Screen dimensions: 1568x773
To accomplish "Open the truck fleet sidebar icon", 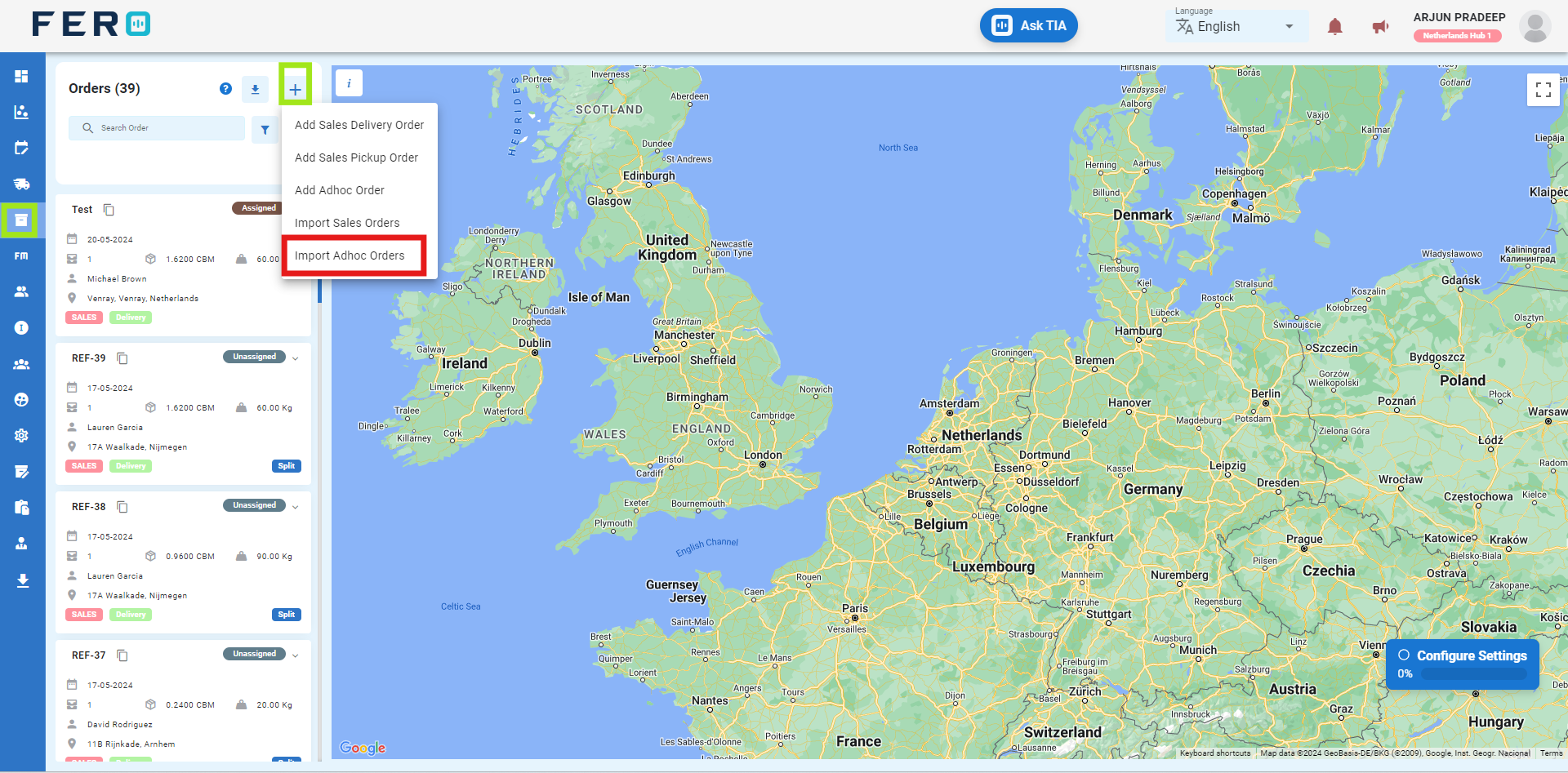I will (22, 184).
